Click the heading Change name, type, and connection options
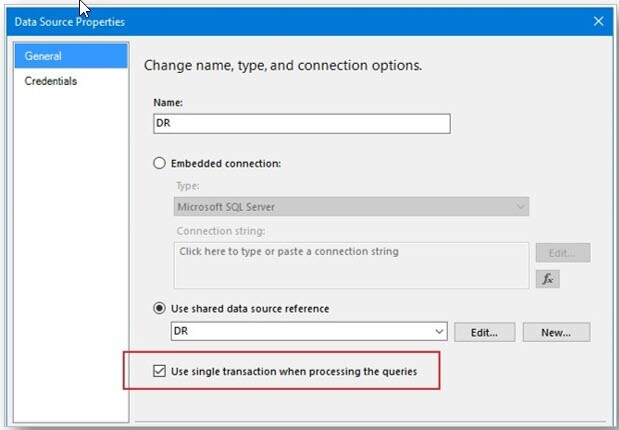Viewport: 619px width, 430px height. click(x=283, y=65)
